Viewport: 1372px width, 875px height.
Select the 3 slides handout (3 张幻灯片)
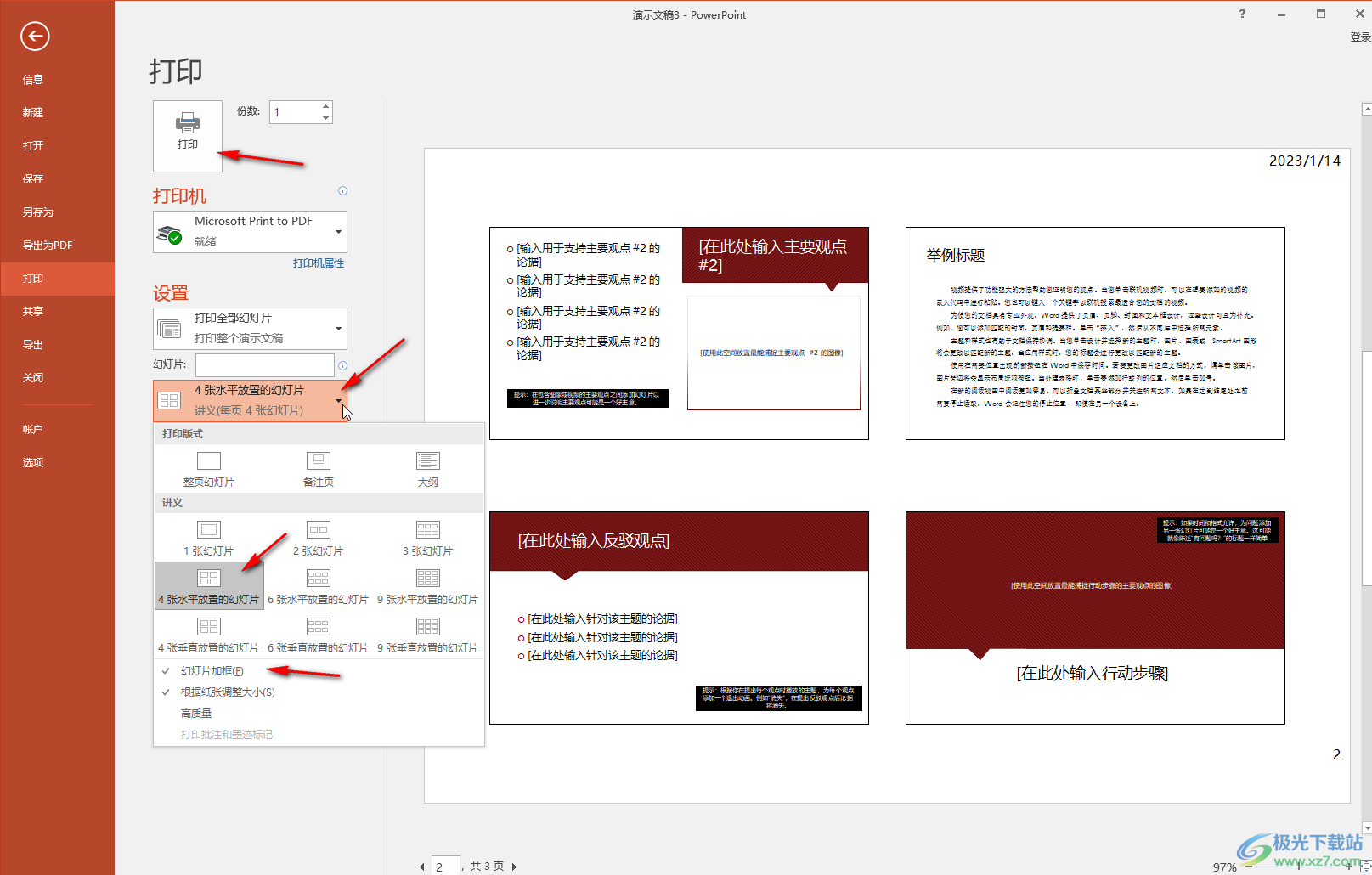point(428,539)
